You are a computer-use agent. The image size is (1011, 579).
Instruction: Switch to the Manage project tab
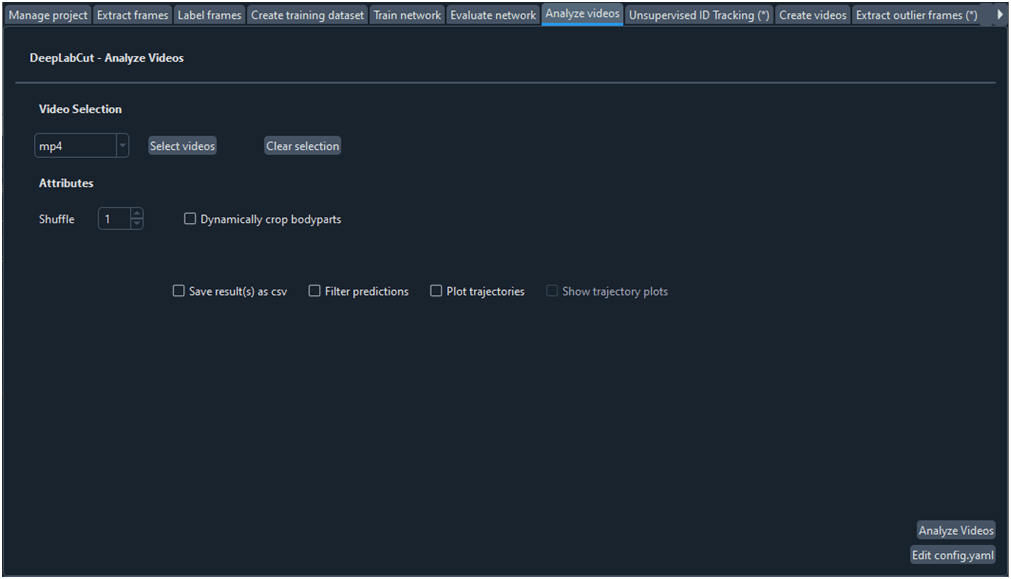(x=48, y=15)
